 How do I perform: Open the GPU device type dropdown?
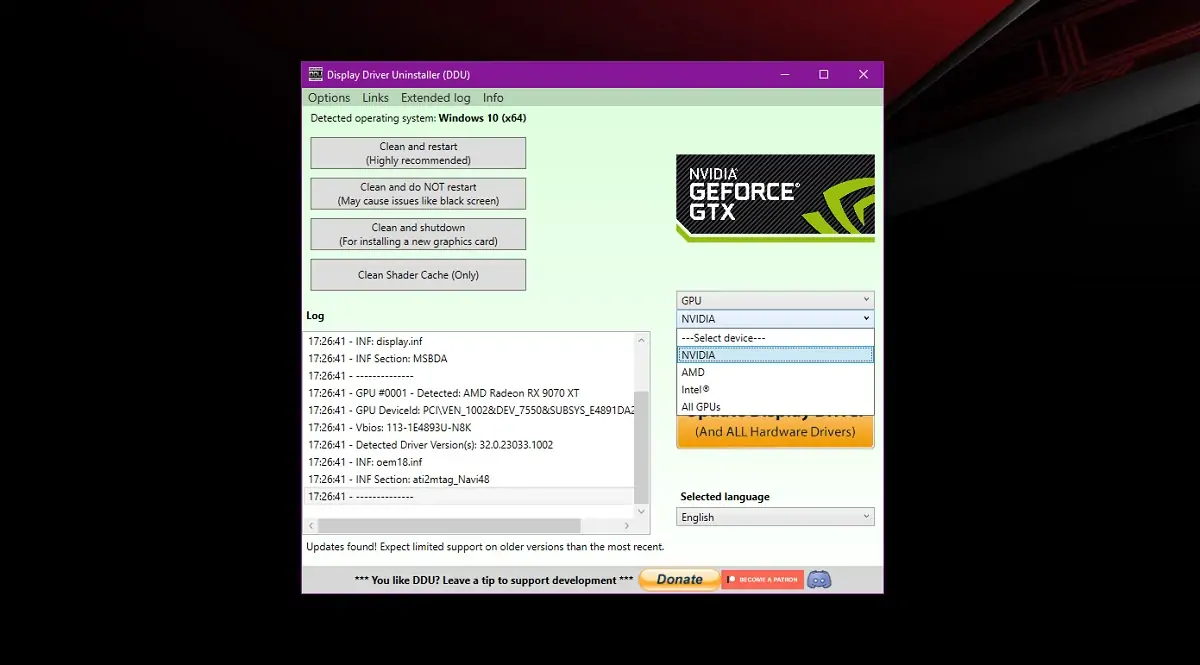click(x=775, y=300)
